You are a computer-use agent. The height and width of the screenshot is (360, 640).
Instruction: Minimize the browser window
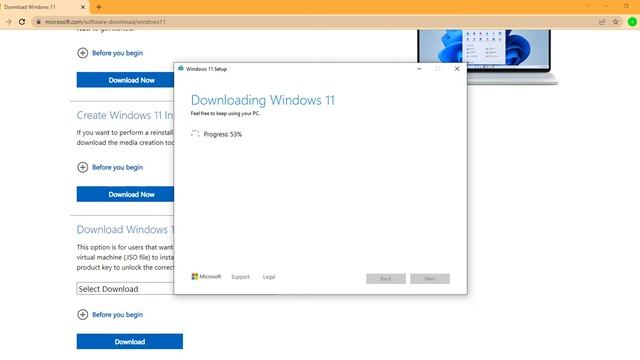coord(607,6)
